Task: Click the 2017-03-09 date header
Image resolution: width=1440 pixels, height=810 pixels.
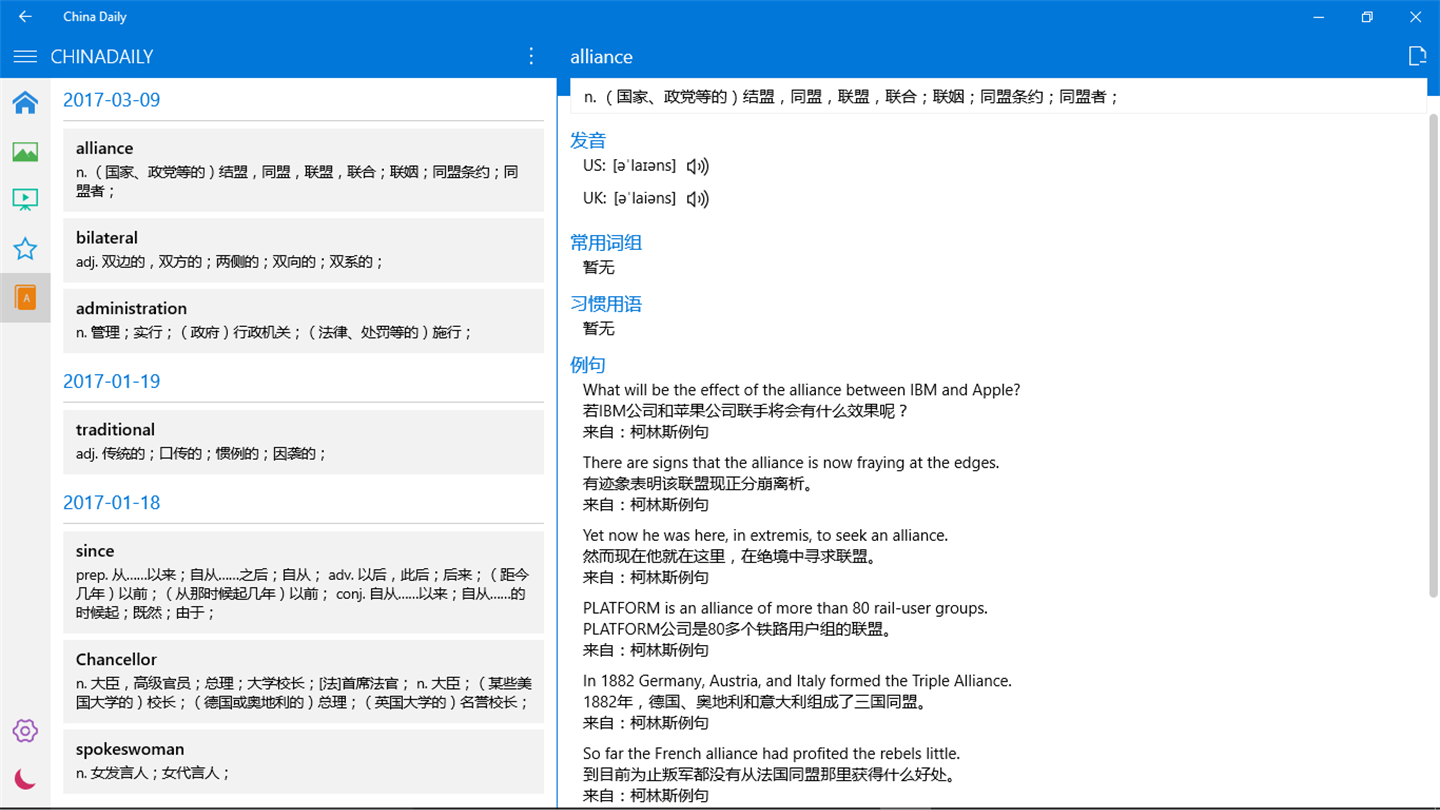Action: coord(111,100)
